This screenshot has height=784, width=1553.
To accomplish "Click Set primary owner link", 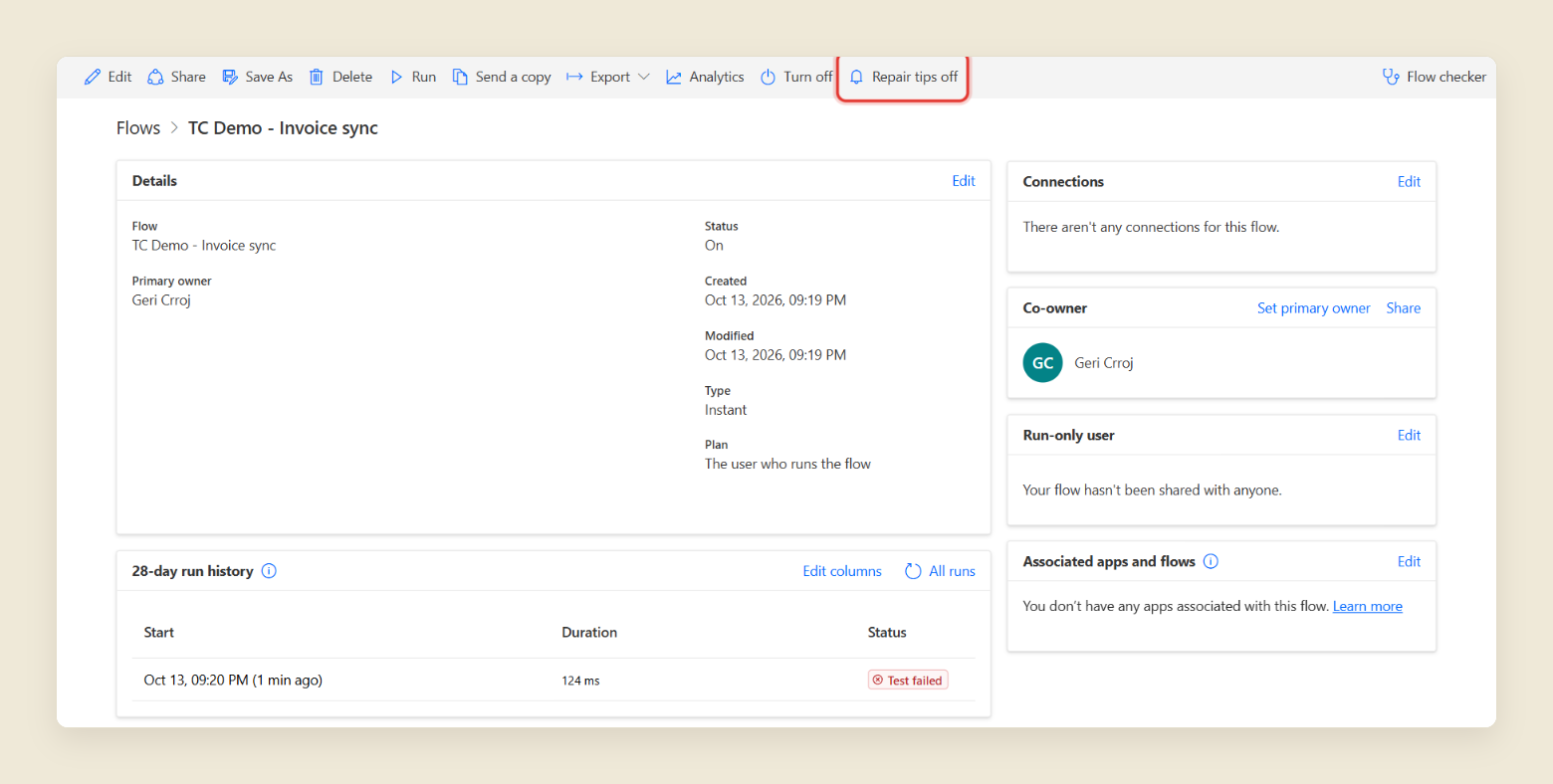I will [1314, 307].
